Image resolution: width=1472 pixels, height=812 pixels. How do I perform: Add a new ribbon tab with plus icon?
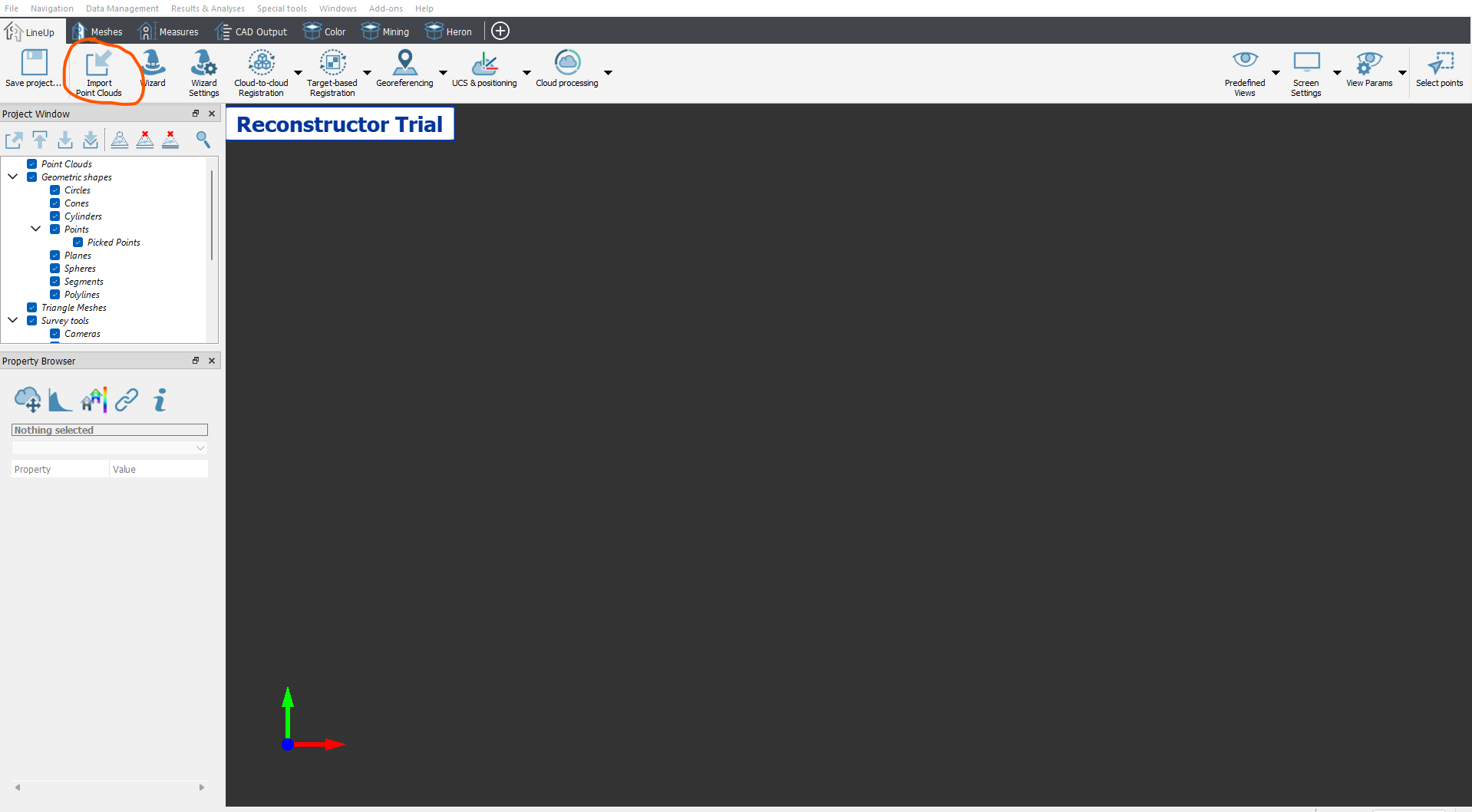500,31
